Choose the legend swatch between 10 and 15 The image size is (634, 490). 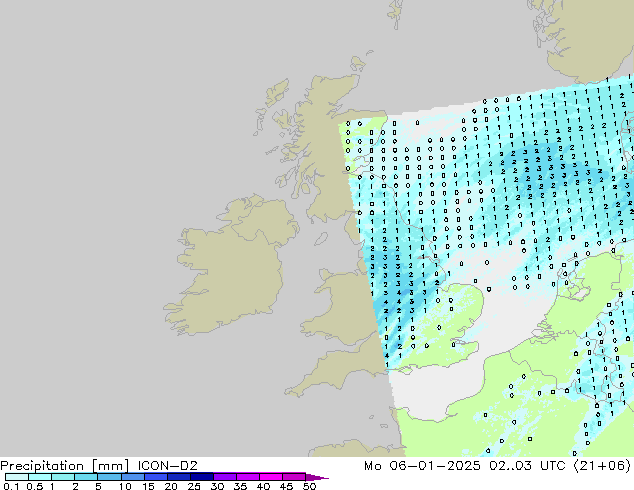coord(132,477)
